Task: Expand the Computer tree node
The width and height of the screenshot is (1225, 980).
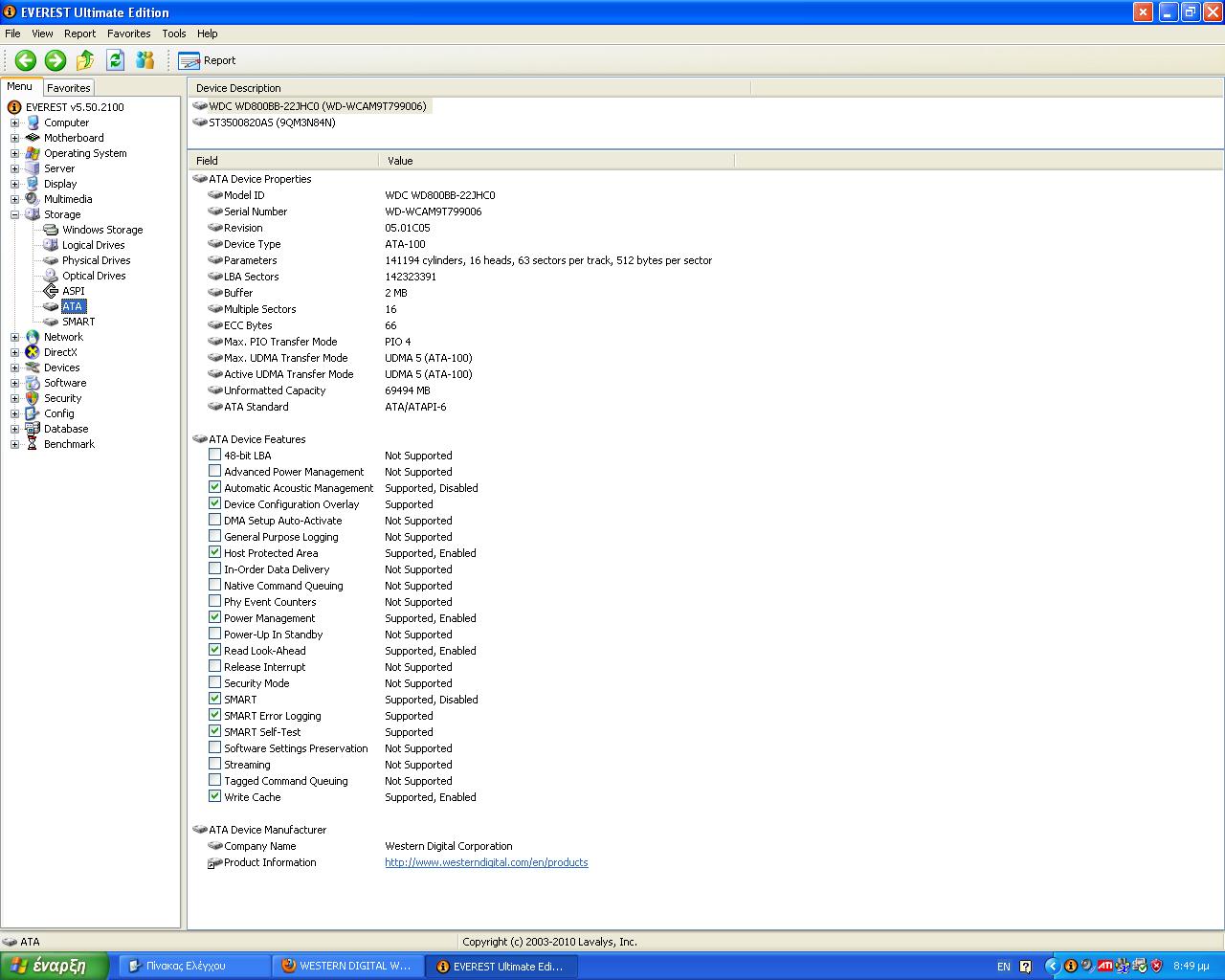Action: tap(14, 122)
